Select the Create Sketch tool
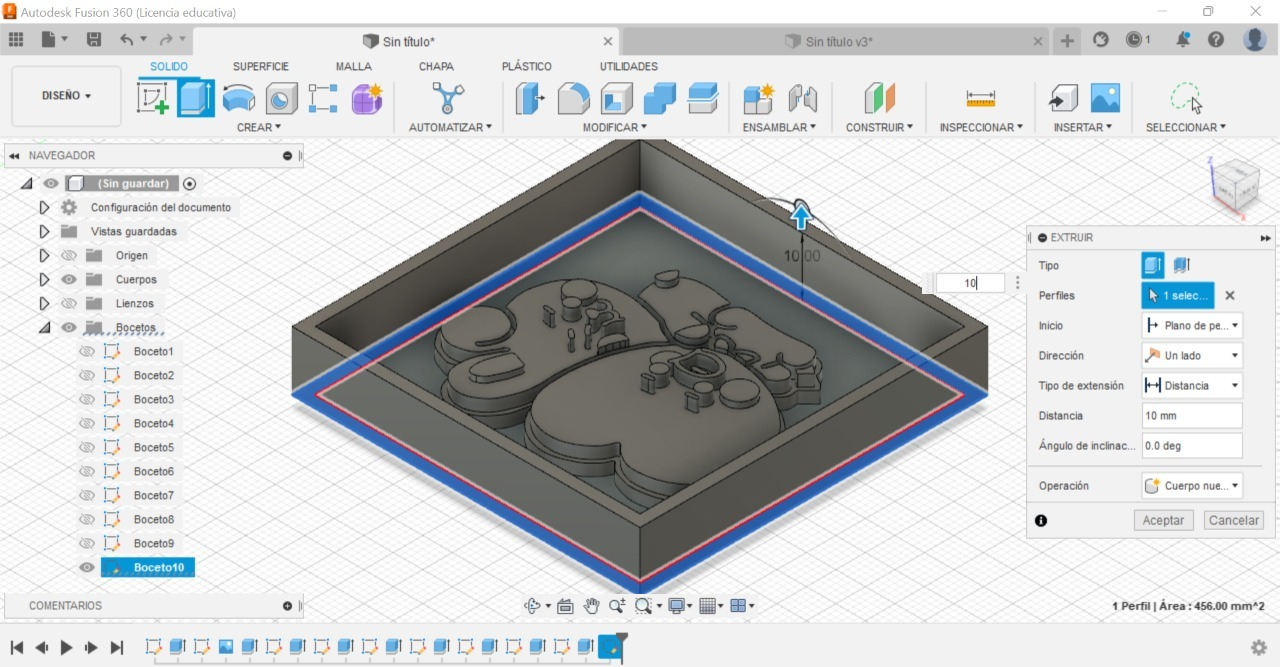The image size is (1280, 667). coord(153,98)
